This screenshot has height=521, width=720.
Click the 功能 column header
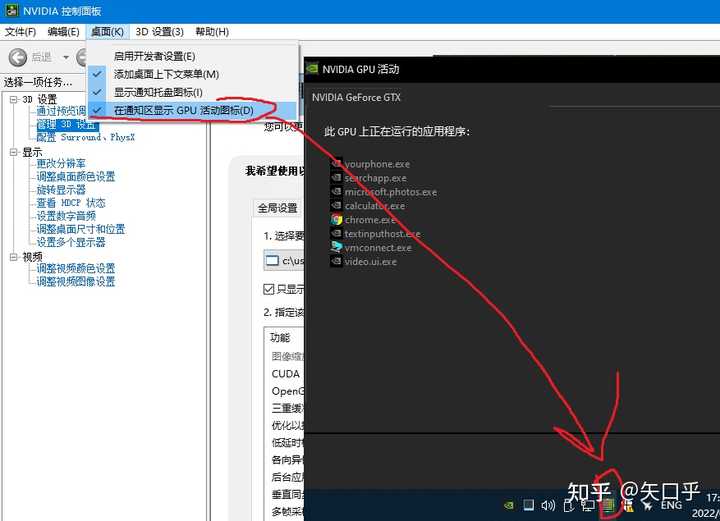(x=281, y=337)
